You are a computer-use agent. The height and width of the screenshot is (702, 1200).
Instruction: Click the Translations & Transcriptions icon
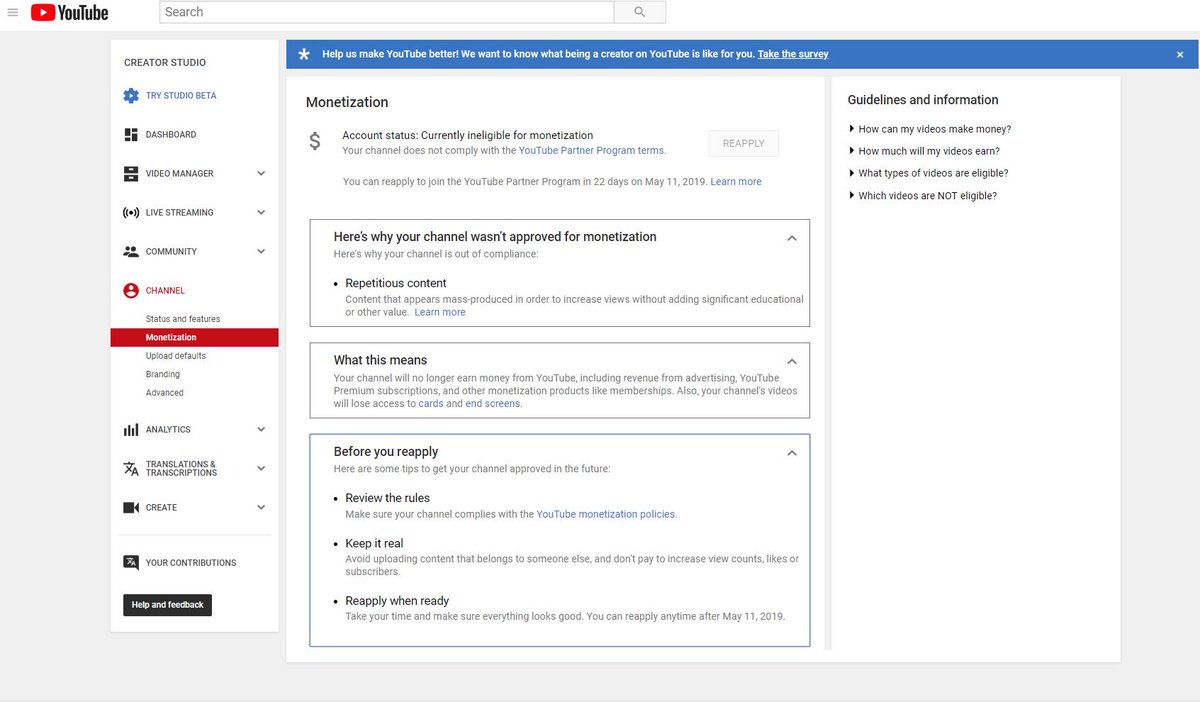[x=131, y=469]
